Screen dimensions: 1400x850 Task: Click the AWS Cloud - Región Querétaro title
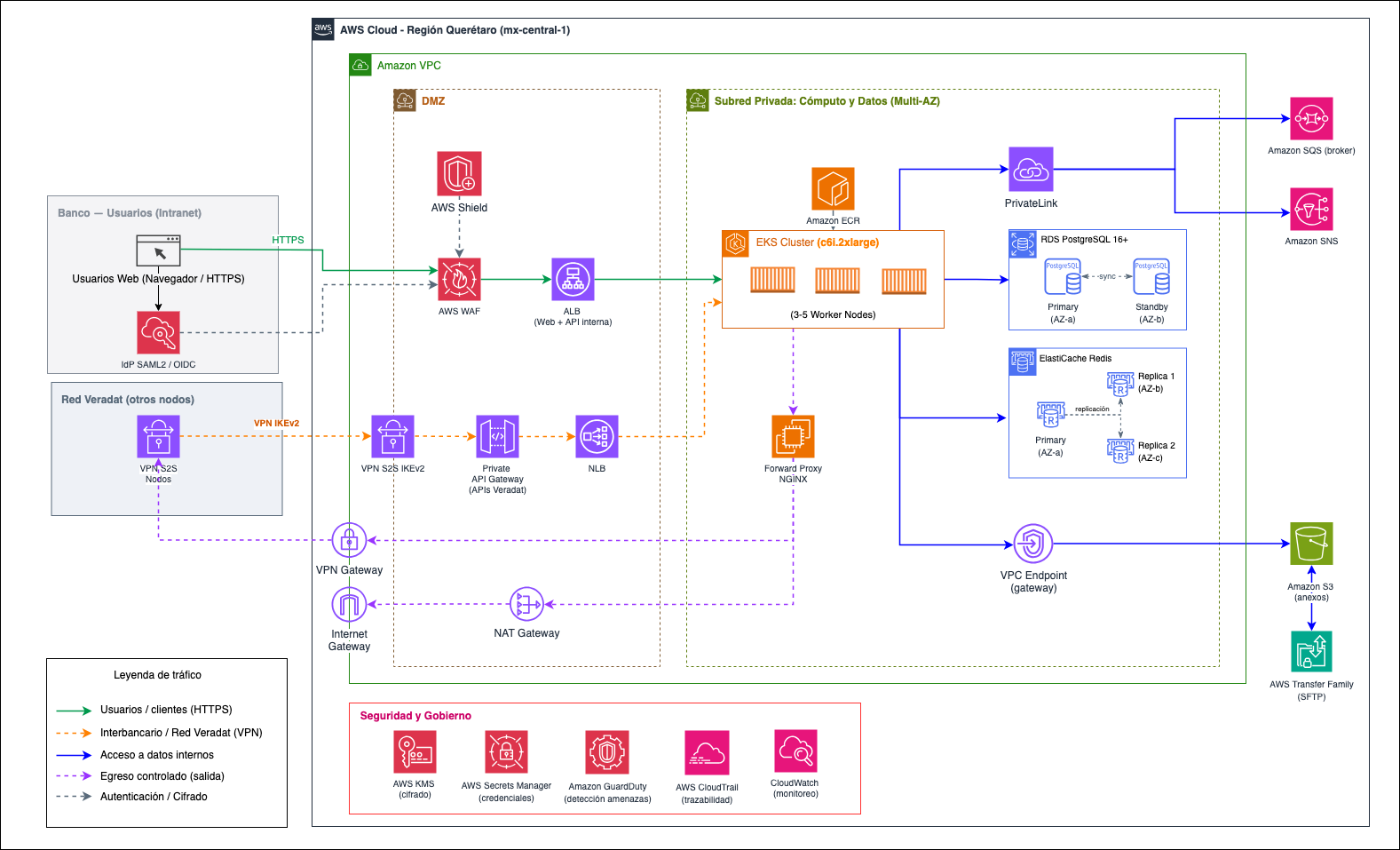[x=455, y=30]
